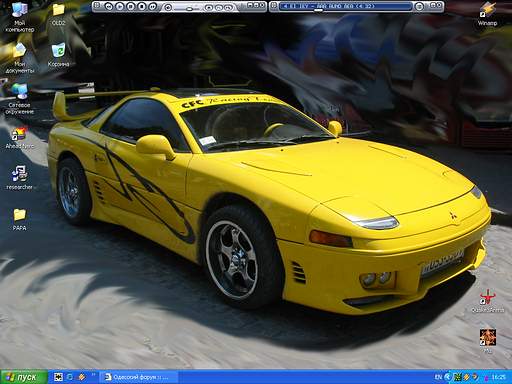Select the Мои документы icon

pyautogui.click(x=19, y=58)
